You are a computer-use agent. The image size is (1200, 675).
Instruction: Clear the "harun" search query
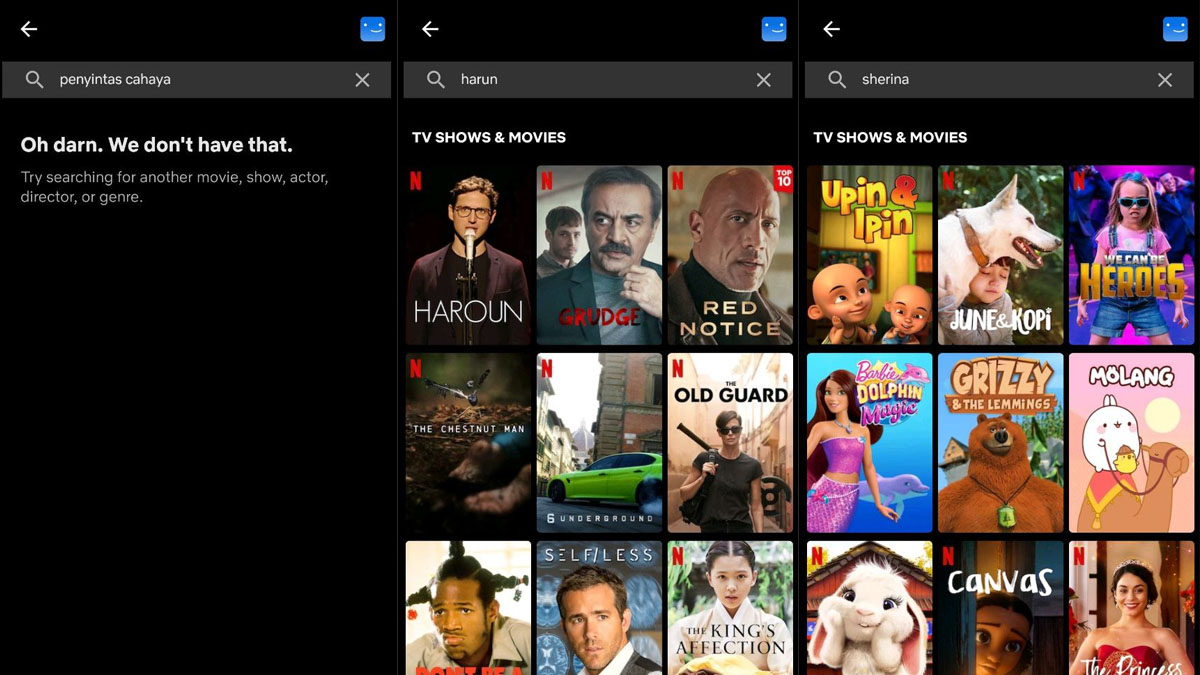point(764,80)
